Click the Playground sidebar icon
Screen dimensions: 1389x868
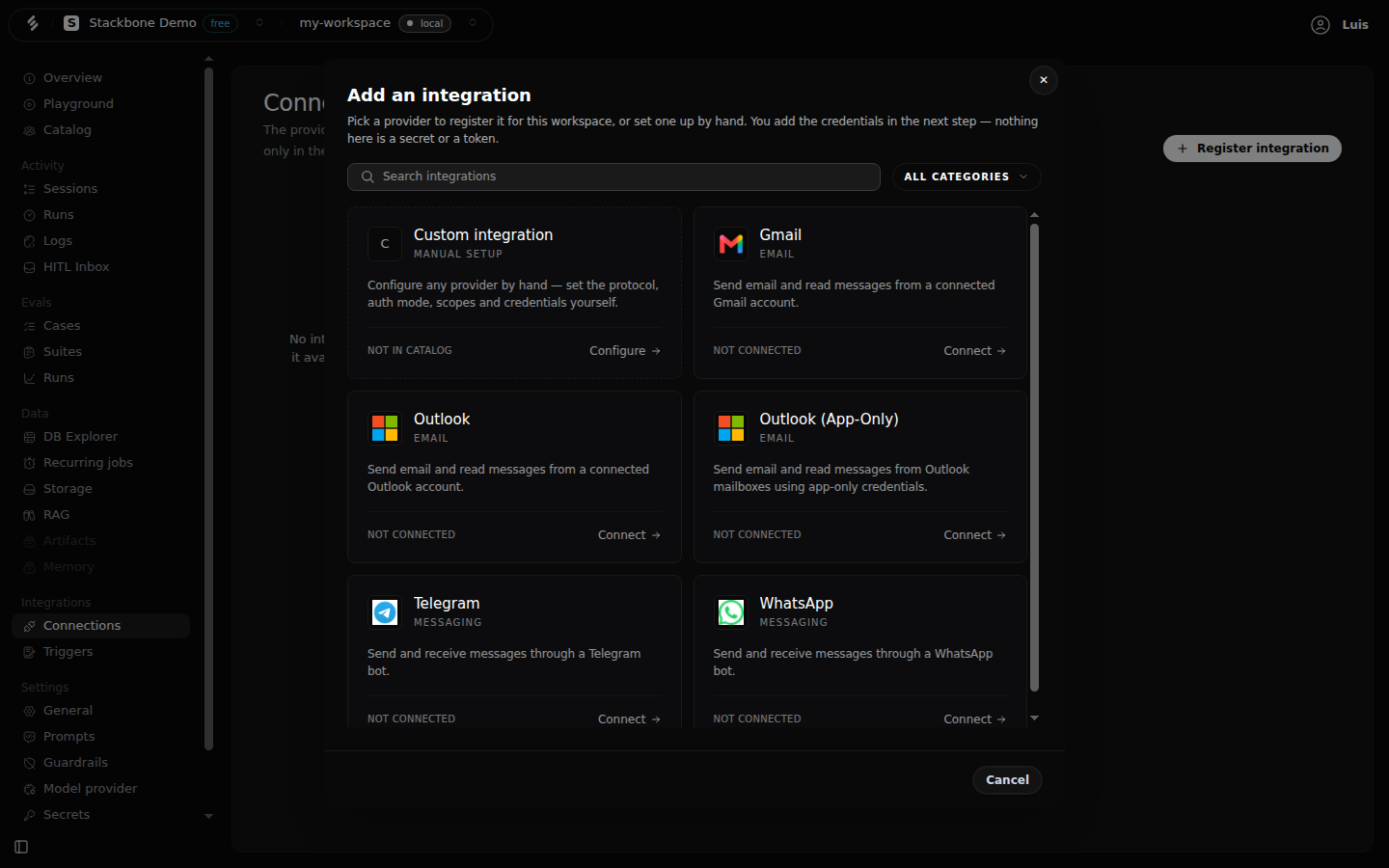point(30,104)
